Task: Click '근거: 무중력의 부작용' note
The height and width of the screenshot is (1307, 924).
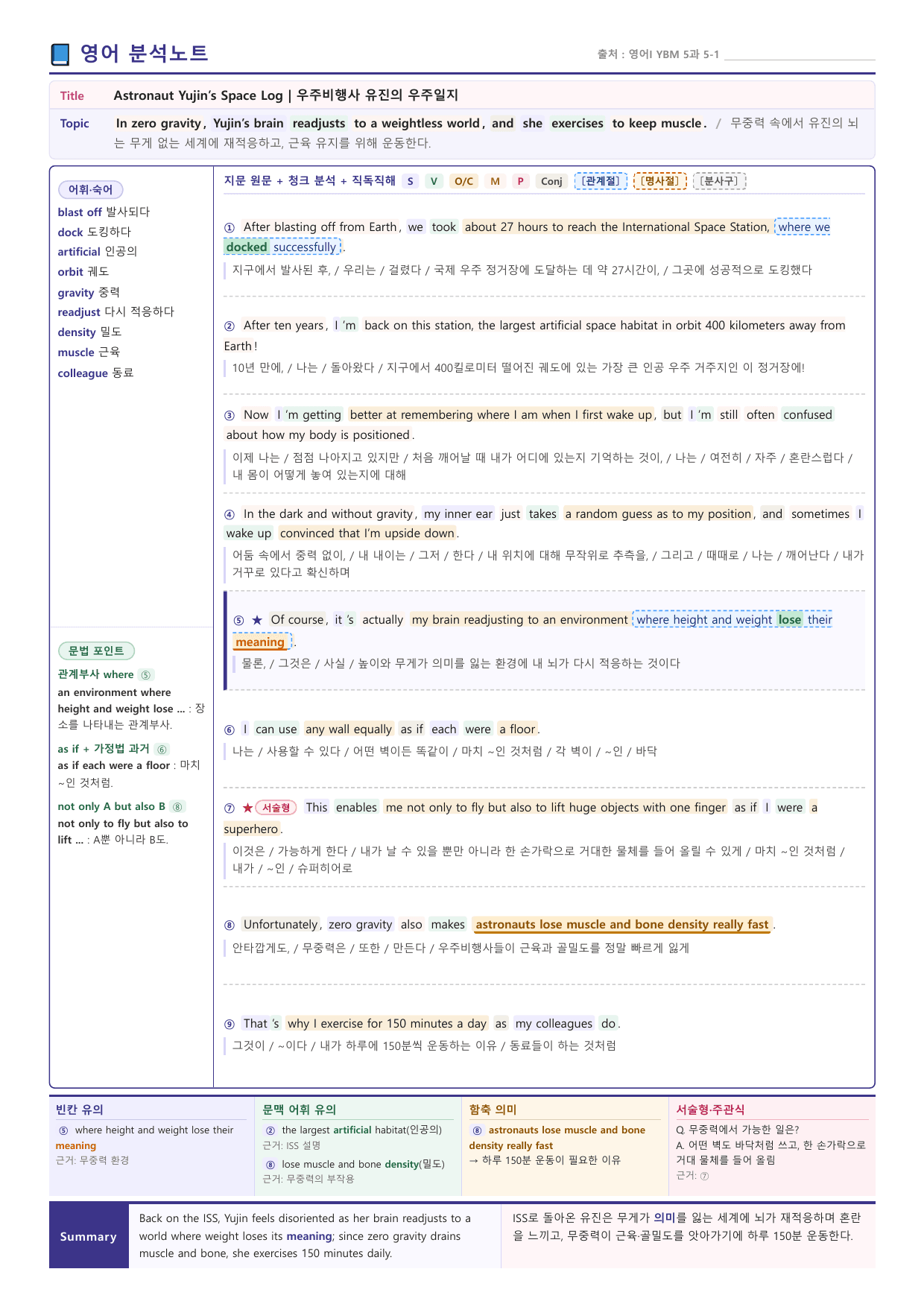Action: 308,1179
